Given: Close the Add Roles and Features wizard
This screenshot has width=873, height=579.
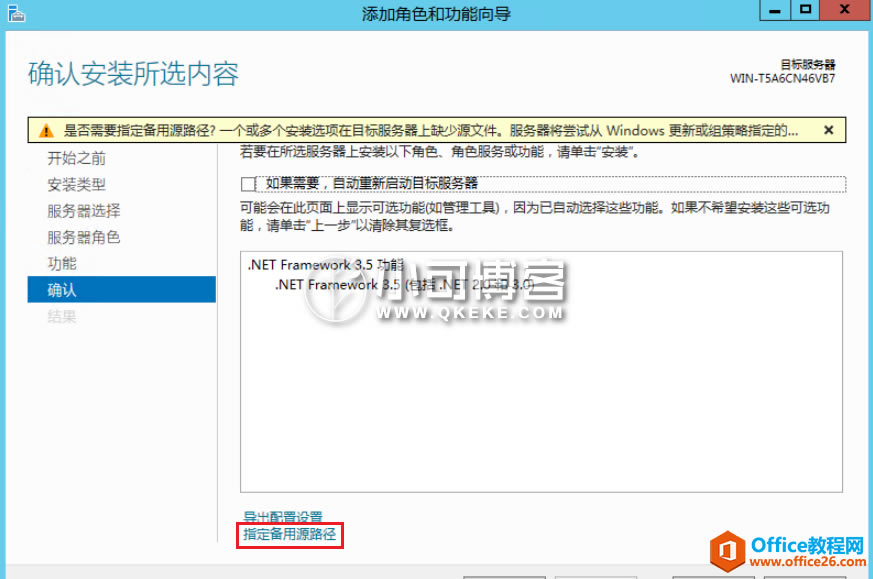Looking at the screenshot, I should 845,10.
